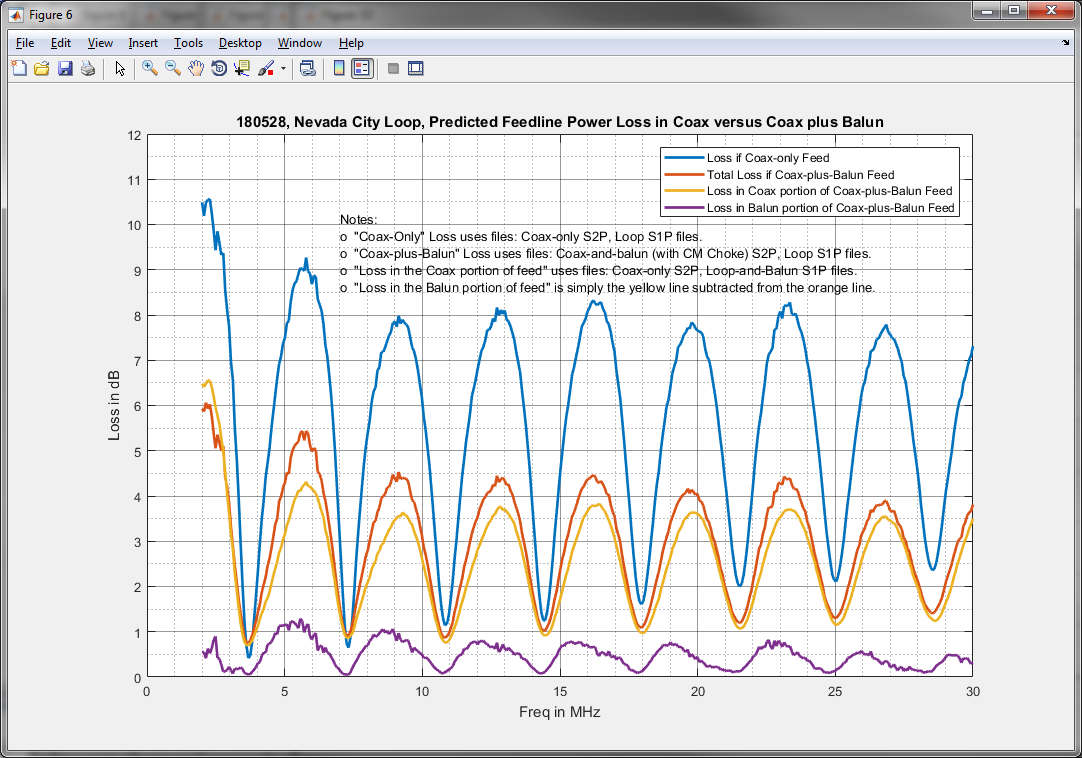Activate the Zoom Out magnifier tool
The width and height of the screenshot is (1082, 758).
(x=173, y=68)
